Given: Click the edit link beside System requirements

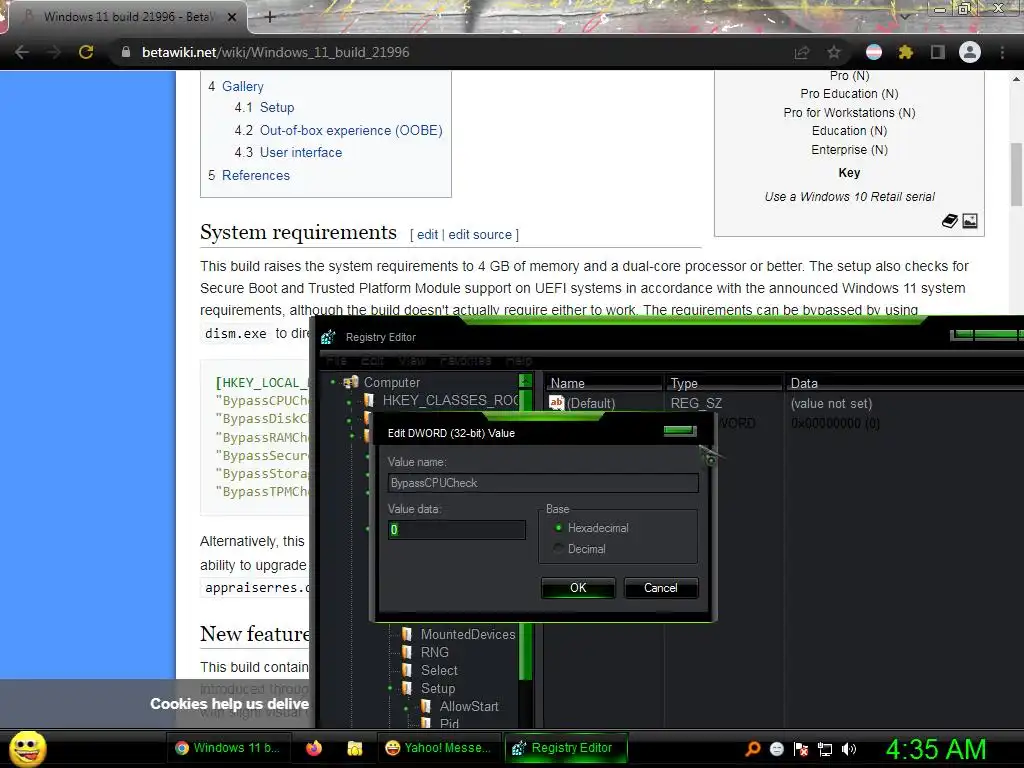Looking at the screenshot, I should tap(428, 234).
